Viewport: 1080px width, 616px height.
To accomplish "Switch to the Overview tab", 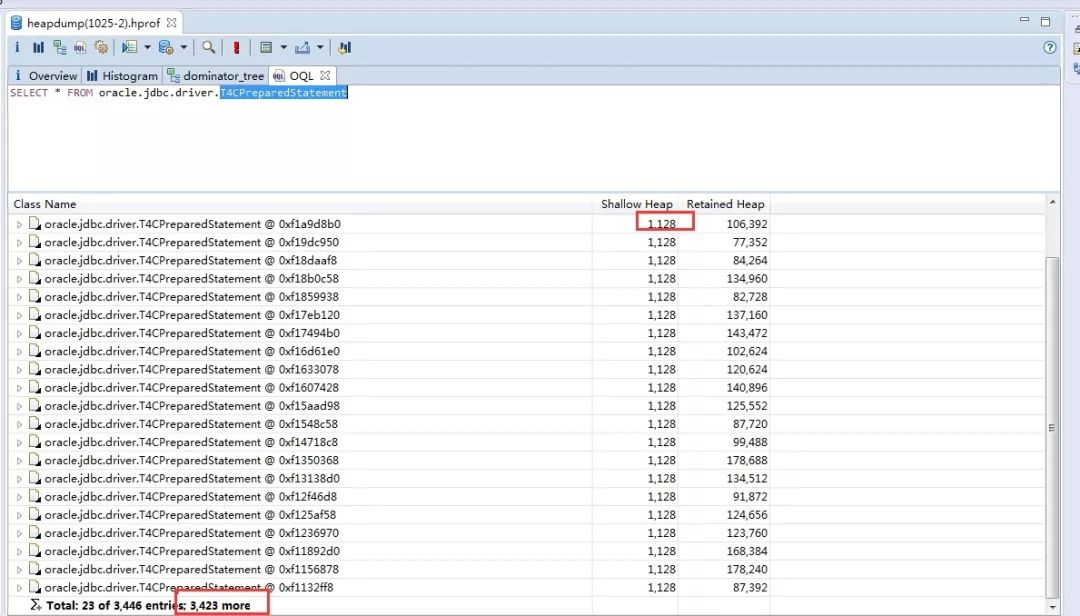I will (x=45, y=76).
